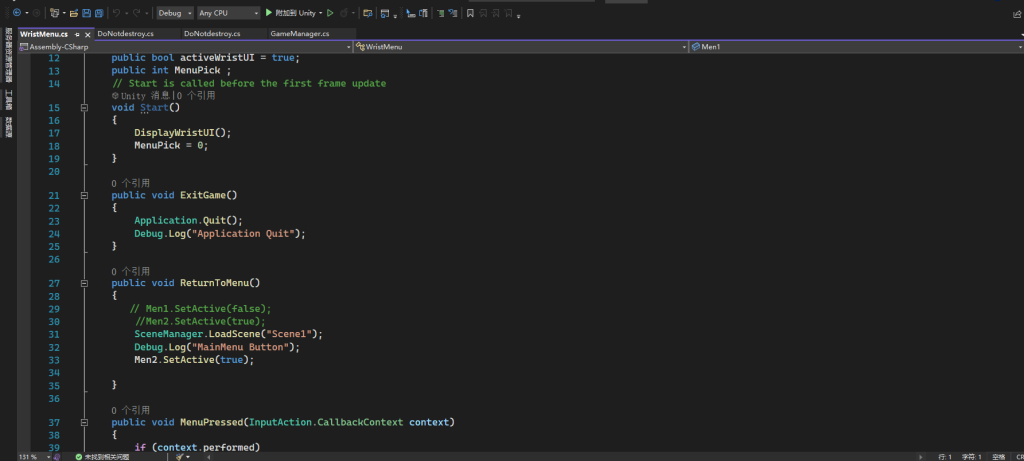This screenshot has height=461, width=1024.
Task: Click the purple health indicator icon beside zoom
Action: point(57,457)
